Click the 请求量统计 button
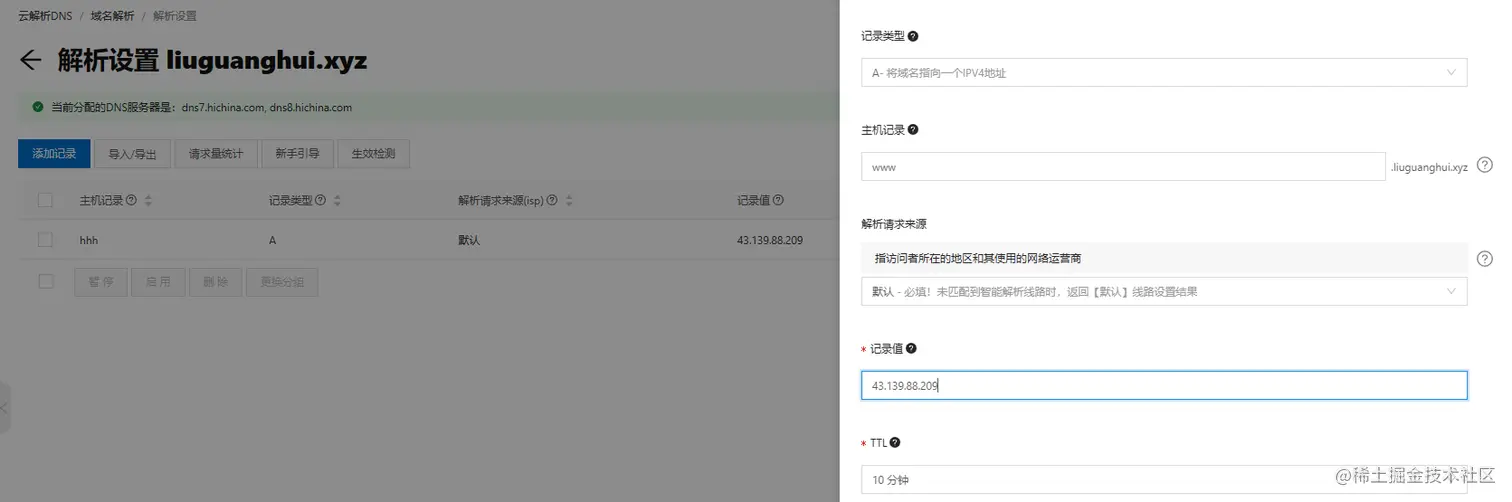Image resolution: width=1512 pixels, height=502 pixels. tap(216, 154)
